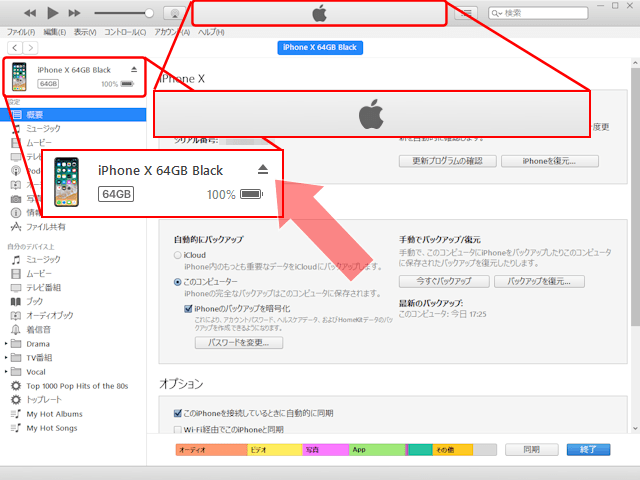
Task: Select 概要 summary in the sidebar
Action: (x=73, y=115)
